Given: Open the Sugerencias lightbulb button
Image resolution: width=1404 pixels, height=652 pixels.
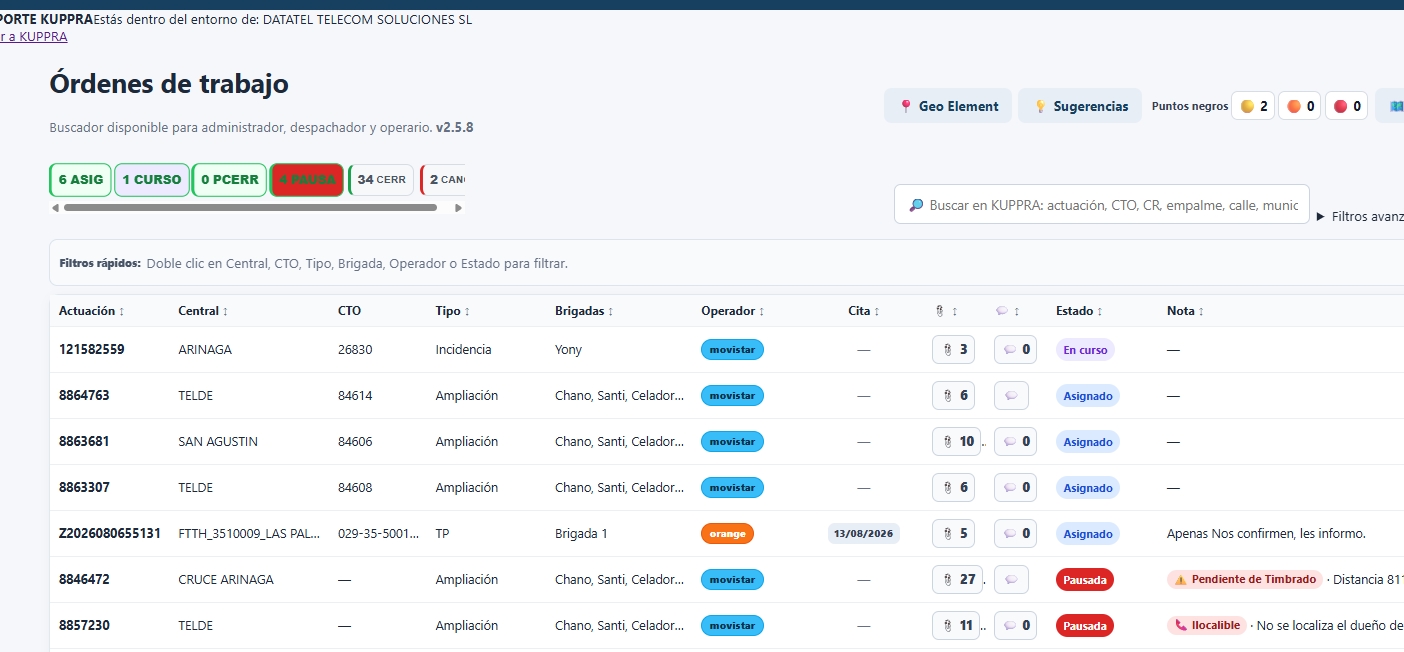Looking at the screenshot, I should [x=1080, y=106].
